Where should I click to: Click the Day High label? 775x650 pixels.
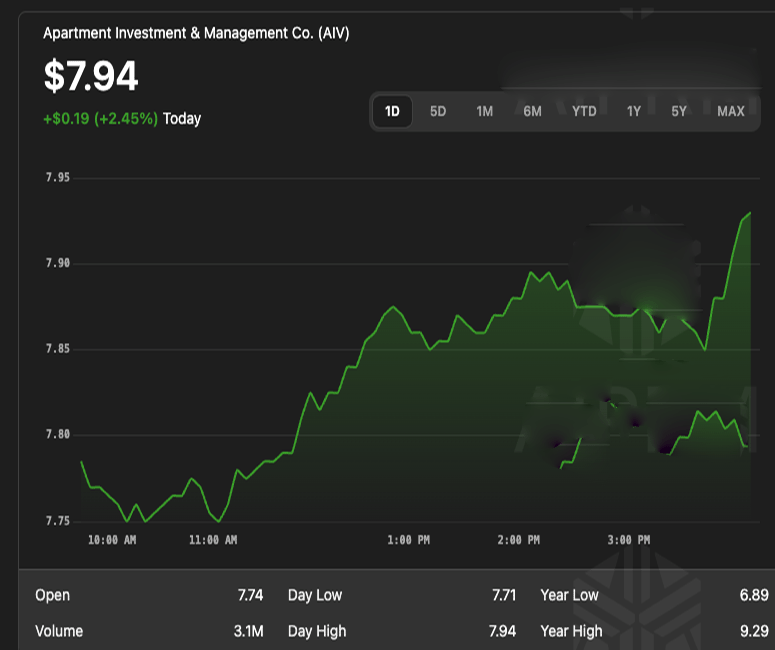tap(317, 631)
